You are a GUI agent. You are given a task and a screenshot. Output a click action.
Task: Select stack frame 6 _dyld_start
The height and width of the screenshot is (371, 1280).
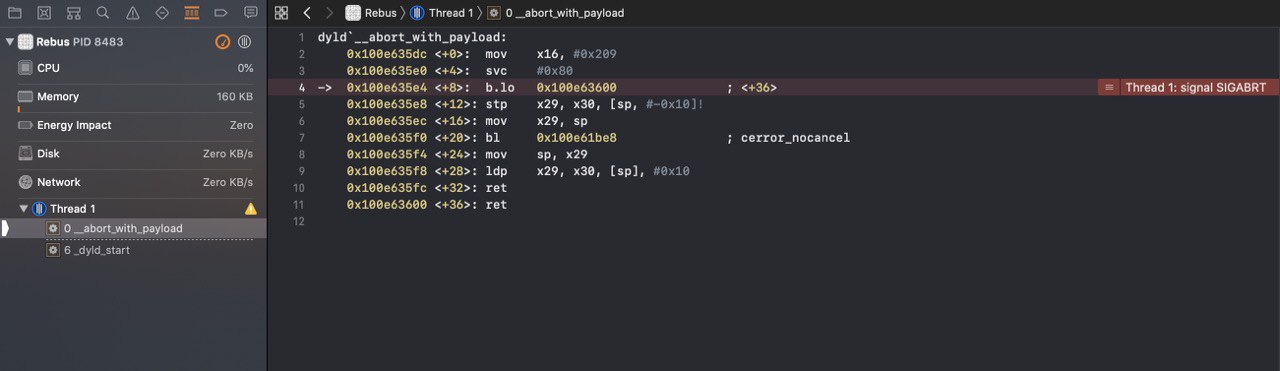point(134,250)
